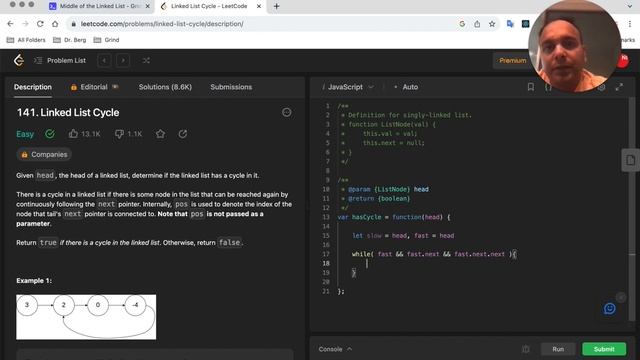Go to next problem arrow

point(123,60)
